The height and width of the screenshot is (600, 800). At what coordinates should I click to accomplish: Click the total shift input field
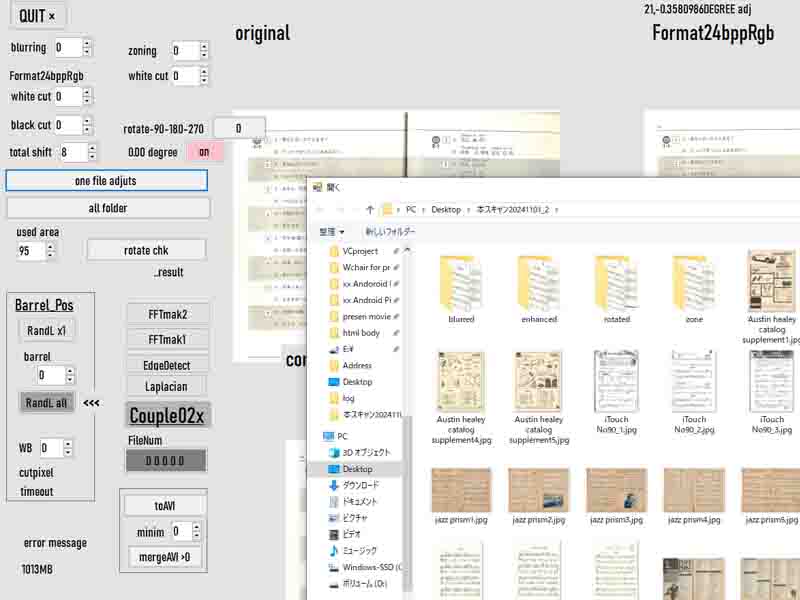click(x=70, y=152)
